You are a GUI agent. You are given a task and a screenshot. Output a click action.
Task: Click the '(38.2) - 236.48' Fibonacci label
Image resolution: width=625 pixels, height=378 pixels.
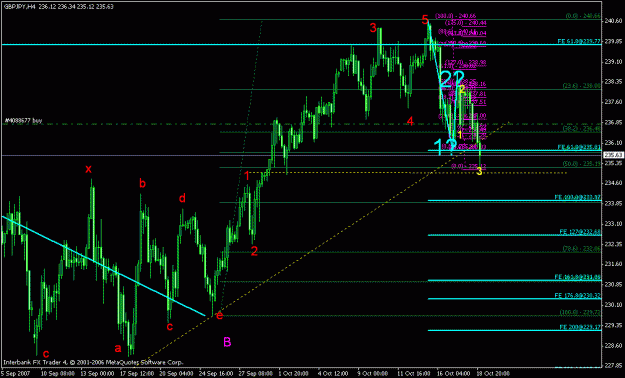(x=582, y=129)
